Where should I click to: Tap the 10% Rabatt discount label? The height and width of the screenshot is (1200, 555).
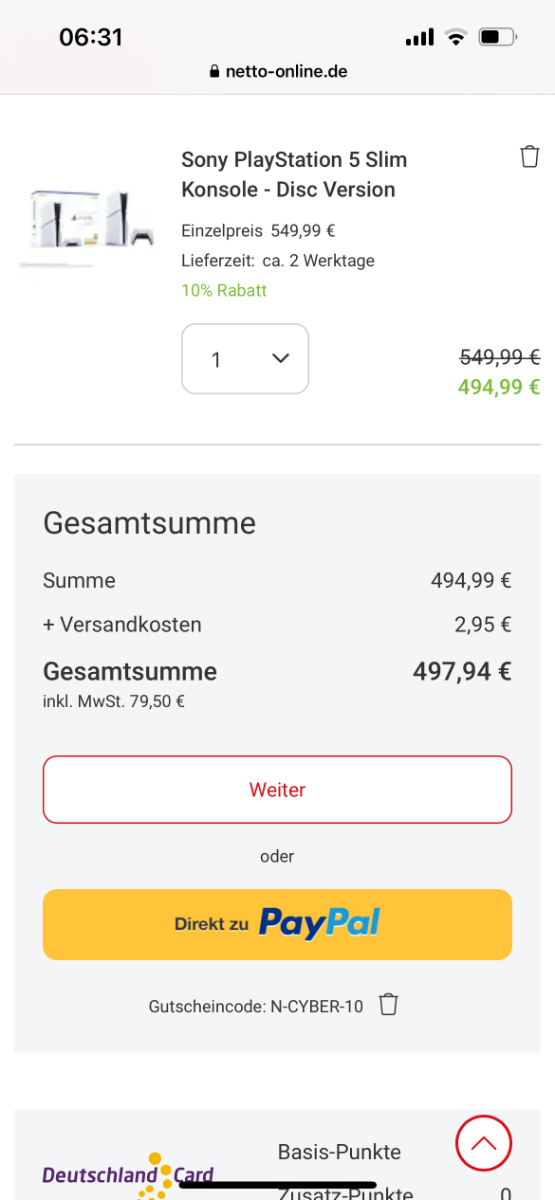pyautogui.click(x=224, y=291)
